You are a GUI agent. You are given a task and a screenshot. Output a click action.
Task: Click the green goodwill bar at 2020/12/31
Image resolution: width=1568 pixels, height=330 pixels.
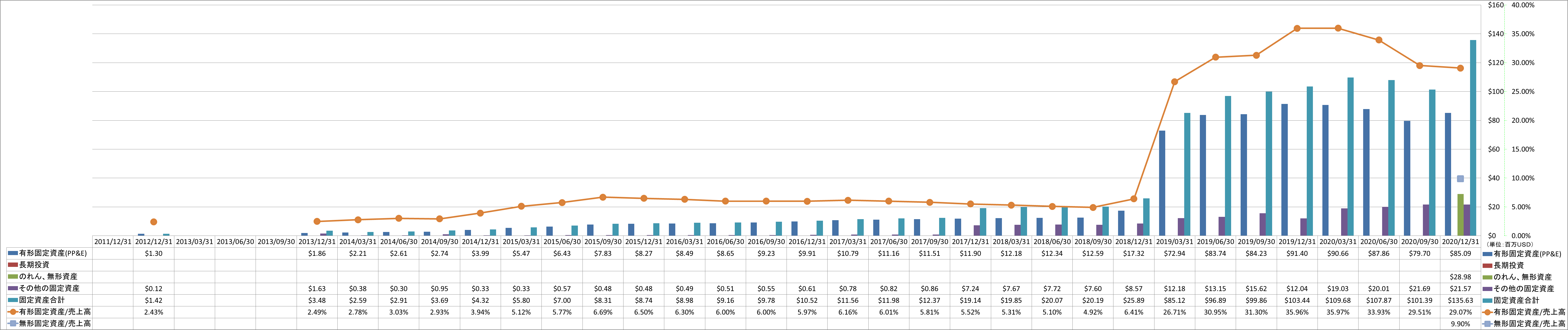click(x=1460, y=215)
